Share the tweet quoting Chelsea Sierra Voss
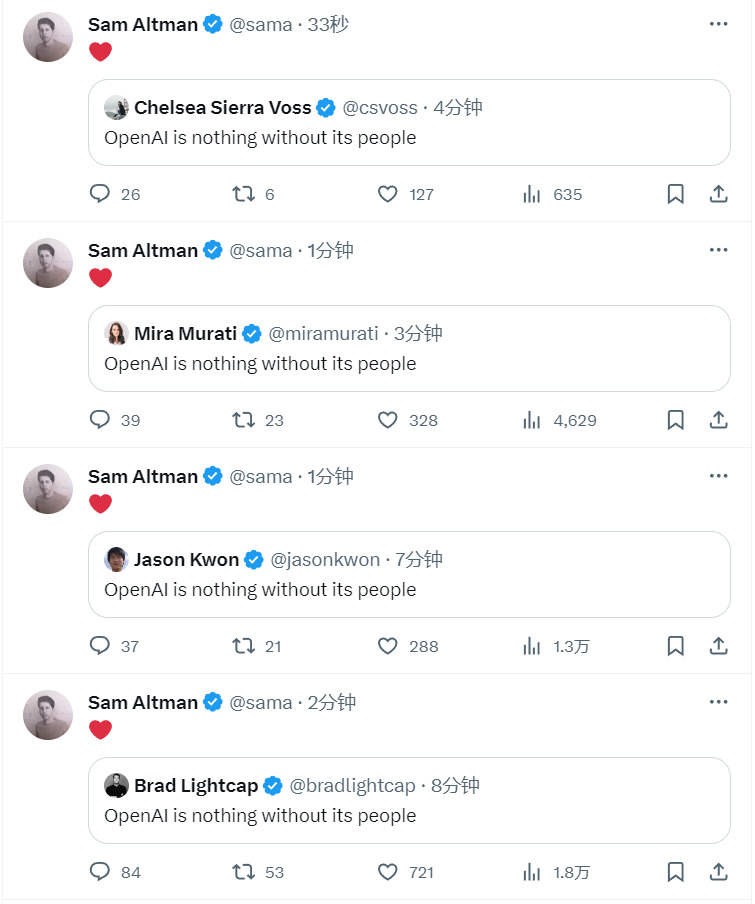Viewport: 755px width, 904px height. click(x=718, y=194)
